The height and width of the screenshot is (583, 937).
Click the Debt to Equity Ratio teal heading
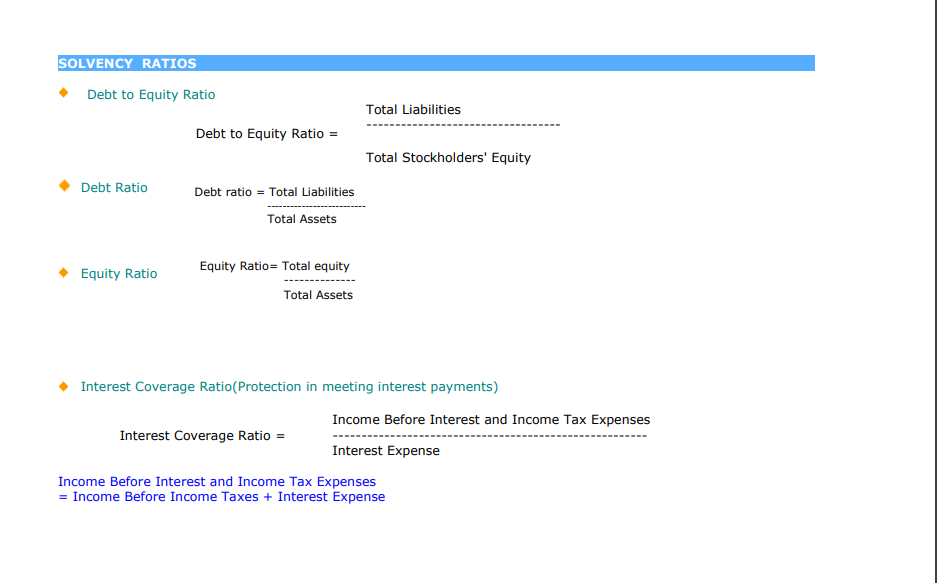[151, 94]
